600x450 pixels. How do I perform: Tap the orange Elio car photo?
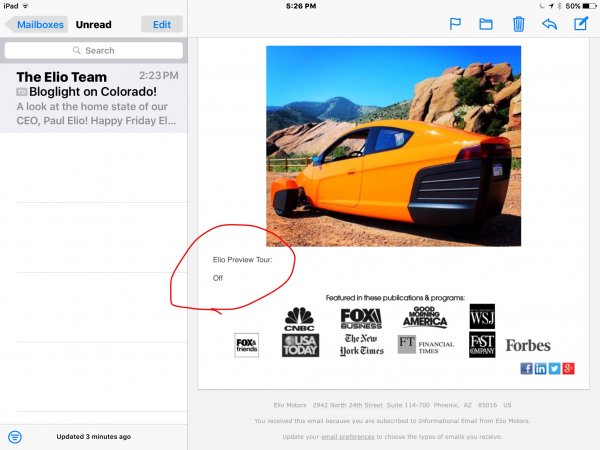[x=393, y=145]
